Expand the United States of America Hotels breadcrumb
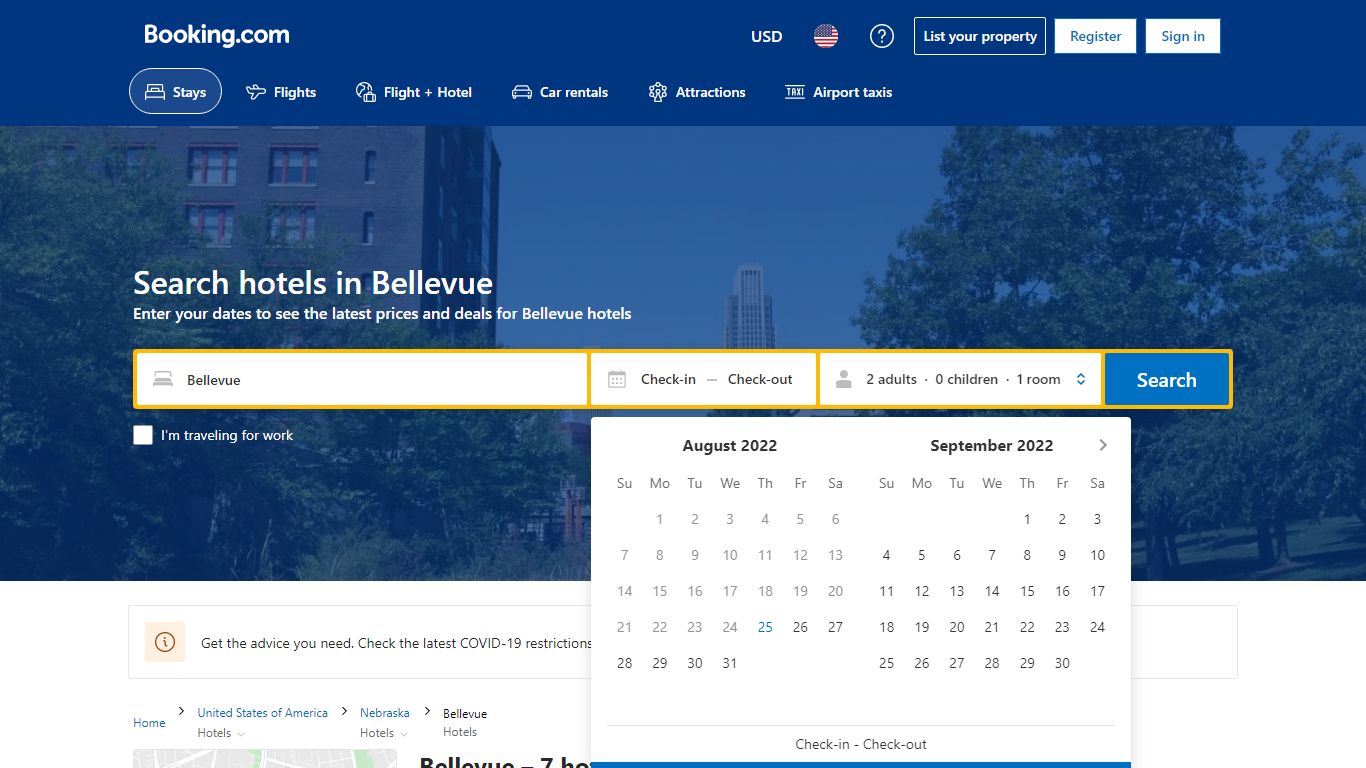The height and width of the screenshot is (768, 1366). [x=221, y=733]
